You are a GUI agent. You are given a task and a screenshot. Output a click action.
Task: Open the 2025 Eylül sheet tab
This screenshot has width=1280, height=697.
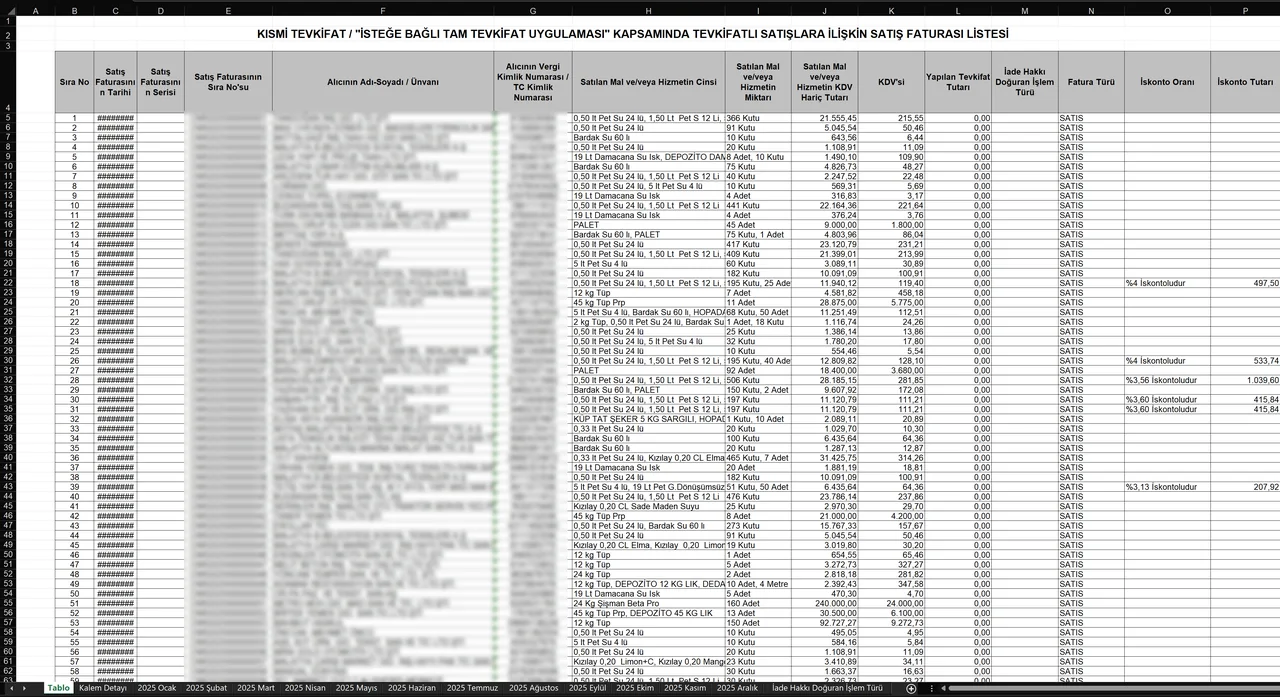(588, 689)
